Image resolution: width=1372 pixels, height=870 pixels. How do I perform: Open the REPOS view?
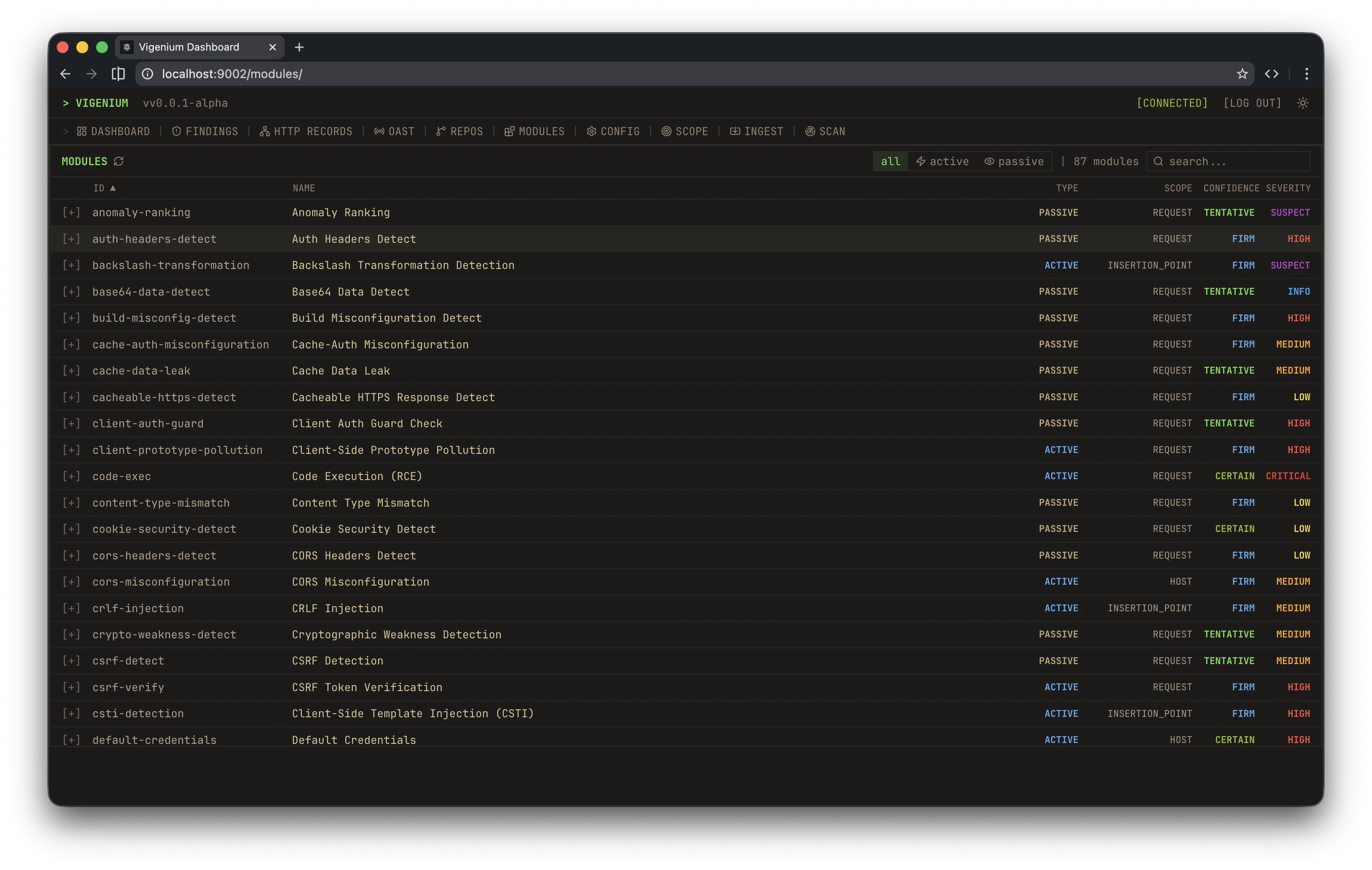pyautogui.click(x=459, y=131)
